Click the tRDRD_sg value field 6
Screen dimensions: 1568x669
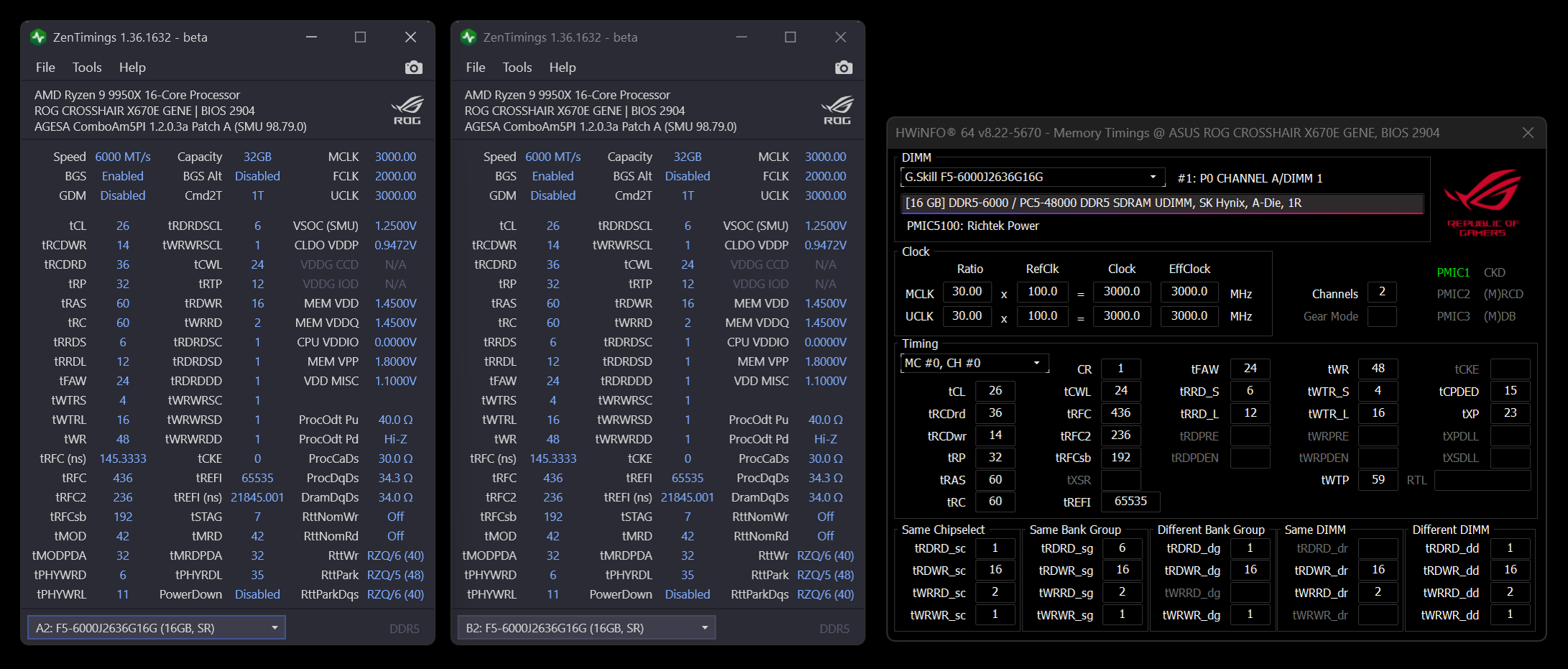1122,548
